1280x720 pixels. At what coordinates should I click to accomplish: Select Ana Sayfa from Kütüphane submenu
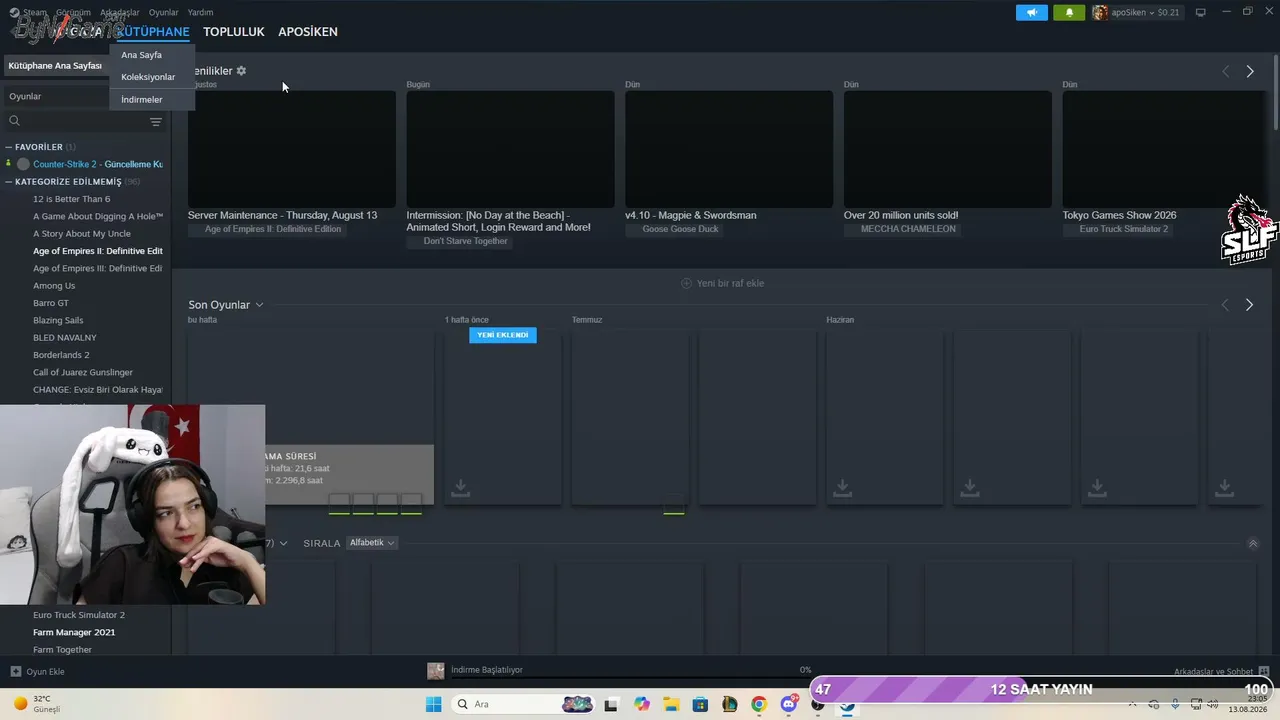(x=141, y=55)
